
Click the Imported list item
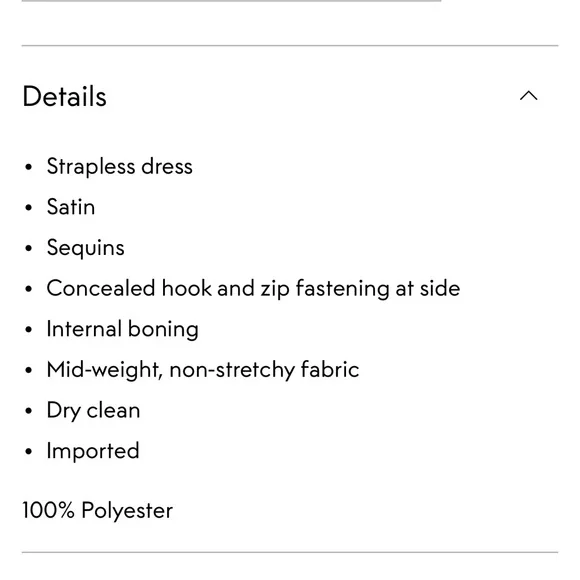(x=93, y=451)
